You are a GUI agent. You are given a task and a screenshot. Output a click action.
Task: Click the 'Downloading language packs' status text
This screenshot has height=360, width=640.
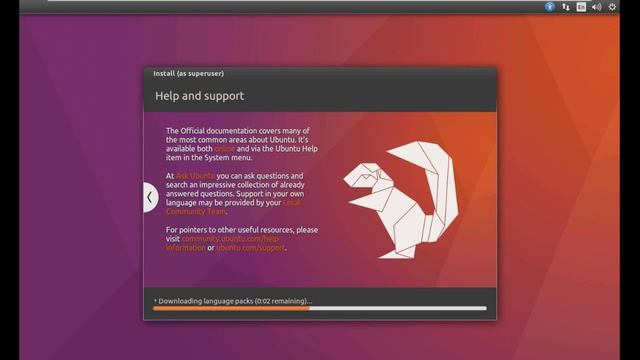point(233,301)
